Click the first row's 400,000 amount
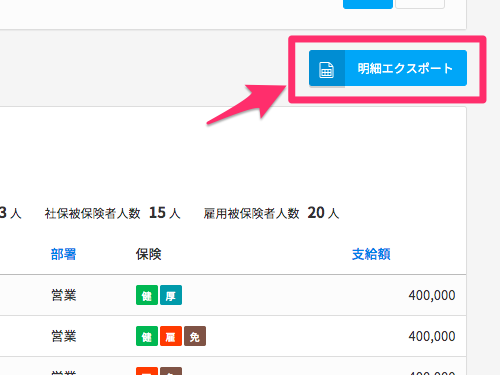The image size is (500, 375). point(432,295)
